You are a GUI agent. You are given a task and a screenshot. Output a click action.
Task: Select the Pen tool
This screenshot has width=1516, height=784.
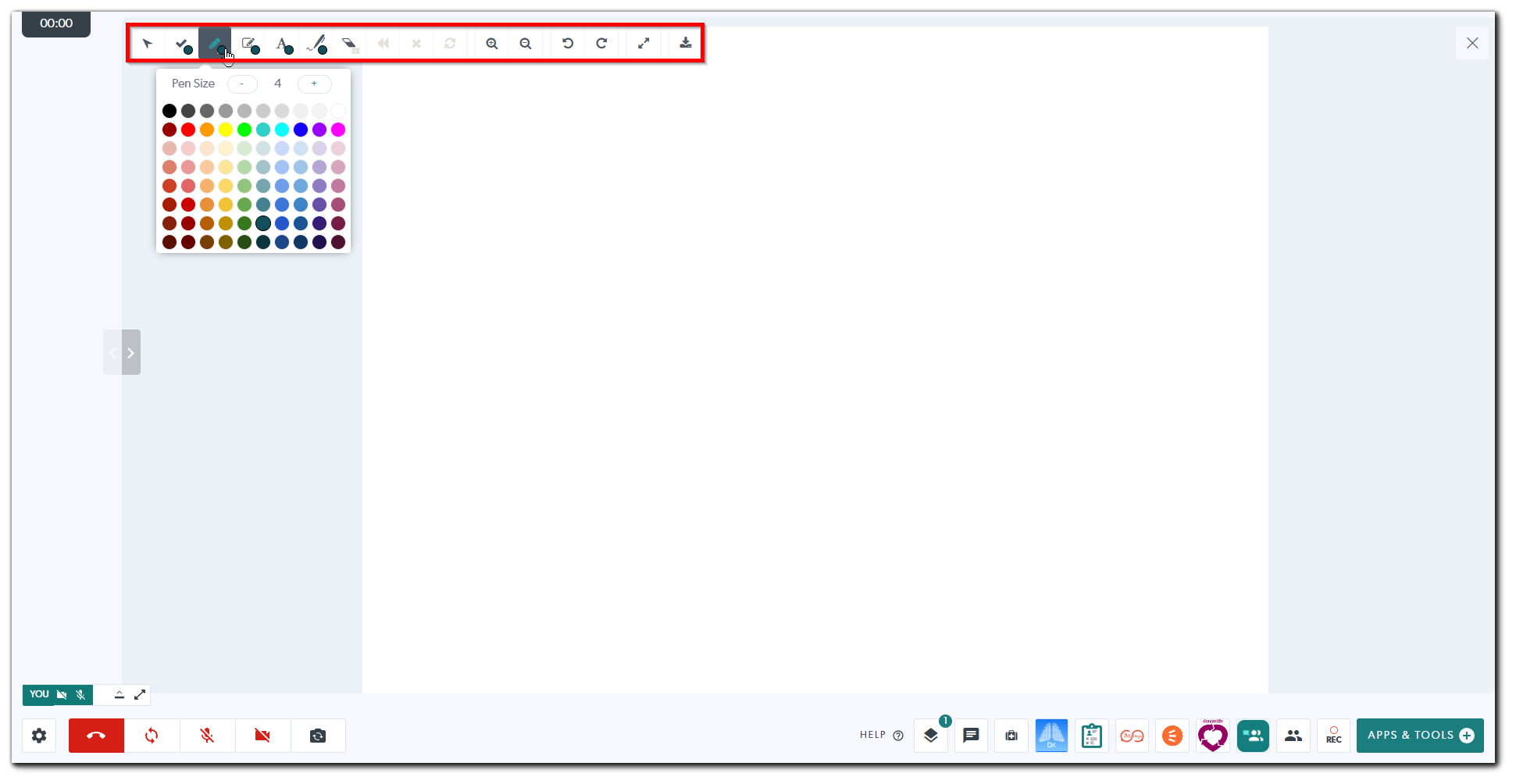coord(215,43)
